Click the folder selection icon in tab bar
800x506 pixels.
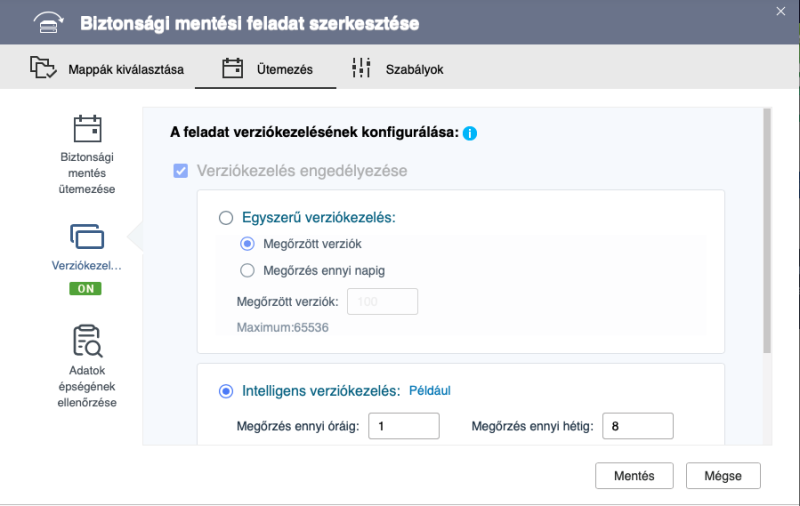pyautogui.click(x=43, y=68)
